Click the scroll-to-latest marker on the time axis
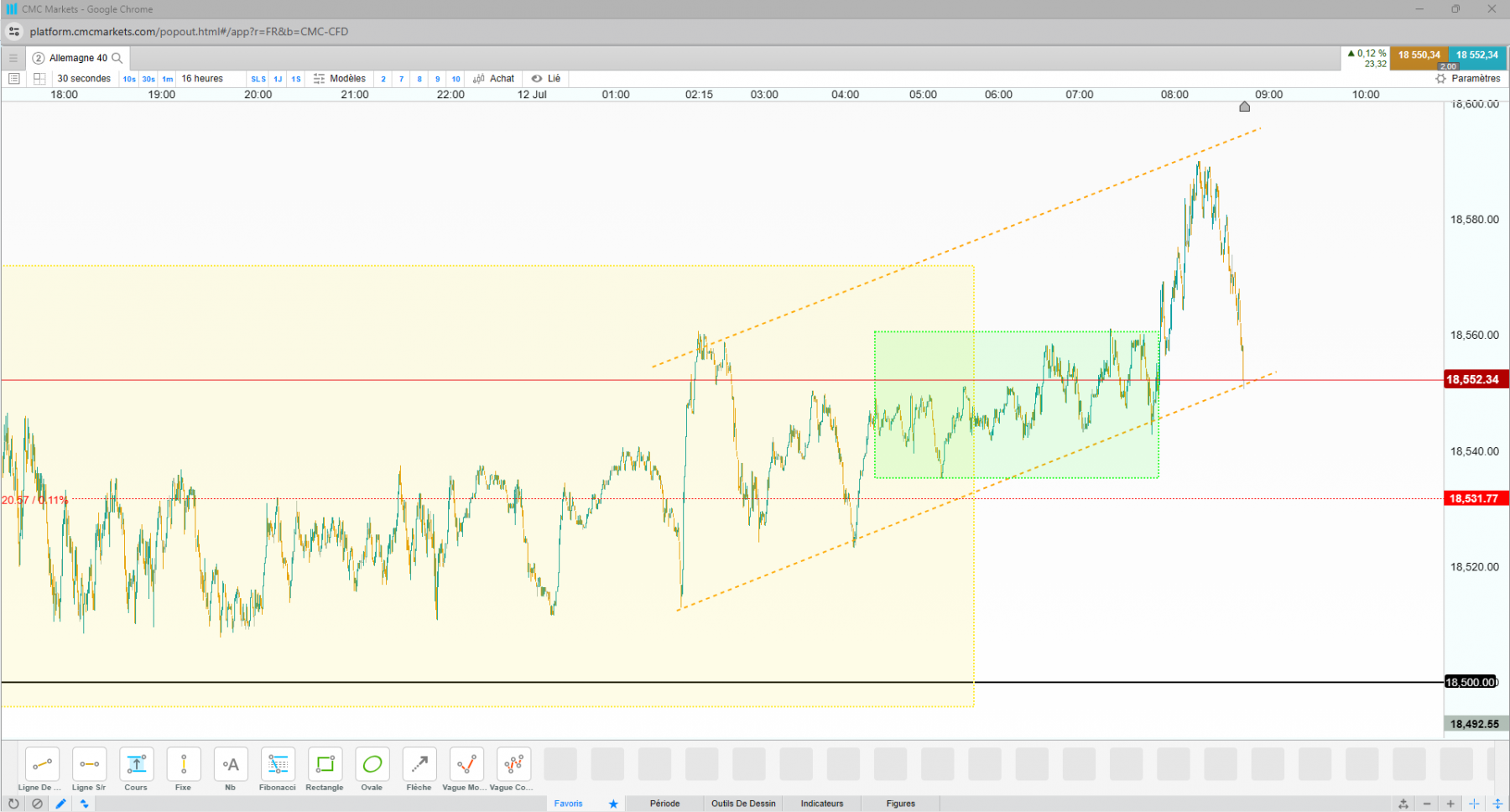Screen dimensions: 1510x812 [x=1245, y=107]
